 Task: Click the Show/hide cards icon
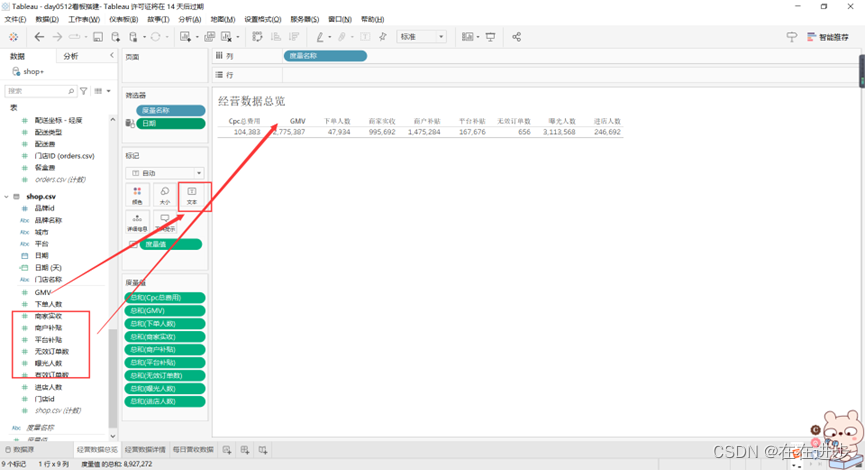(467, 37)
